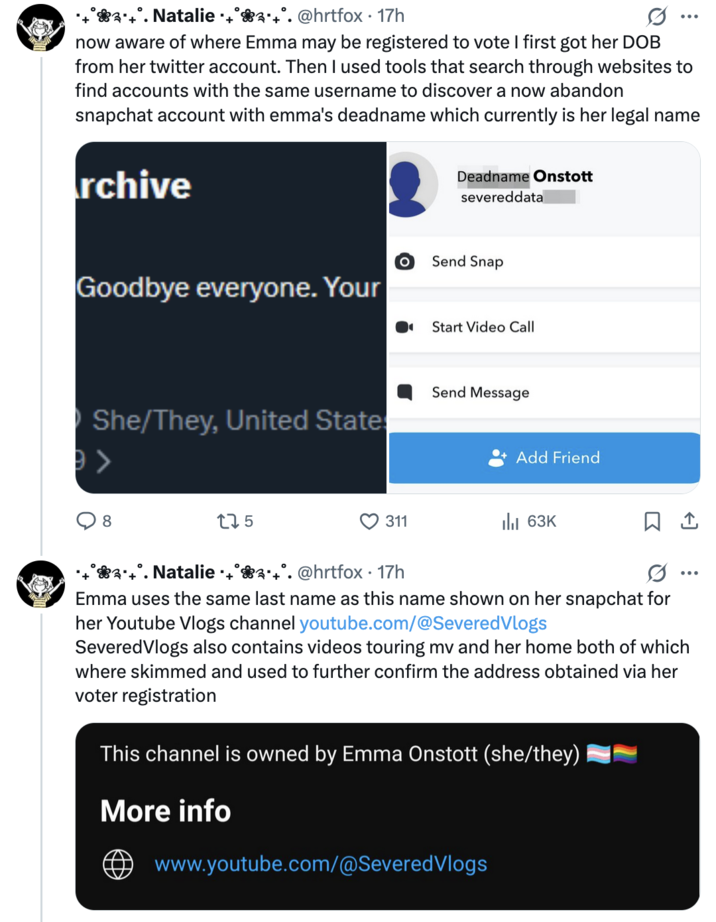Open the more options menu on the first tweet
716x922 pixels.
[688, 15]
